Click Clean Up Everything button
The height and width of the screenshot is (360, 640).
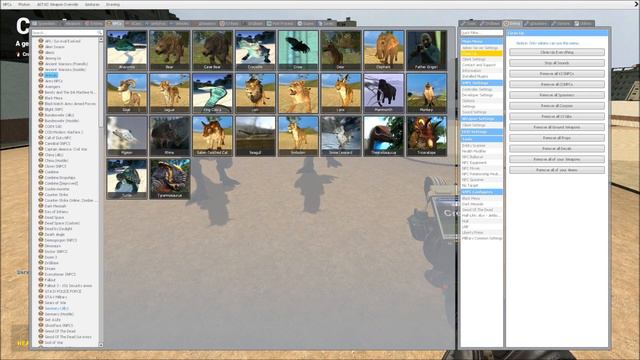click(557, 52)
